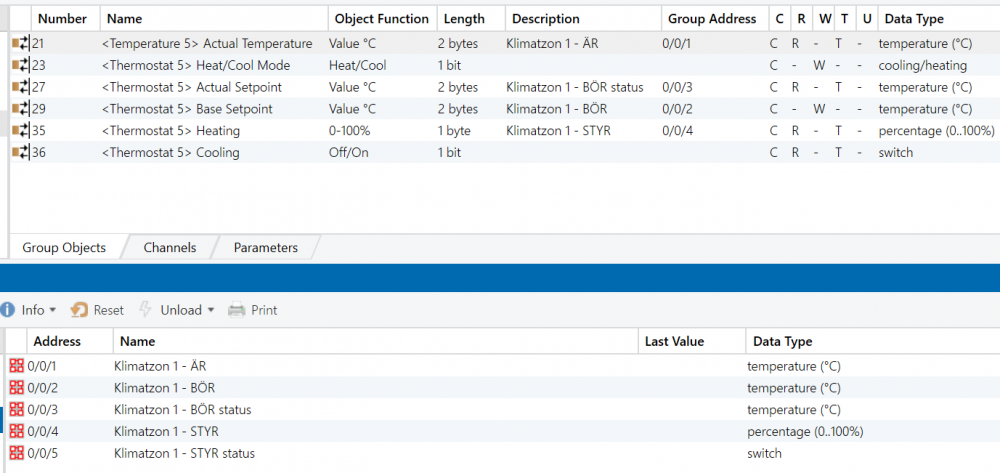Select Klimatzon 1 - STYR group address row
The image size is (1000, 473).
point(166,432)
